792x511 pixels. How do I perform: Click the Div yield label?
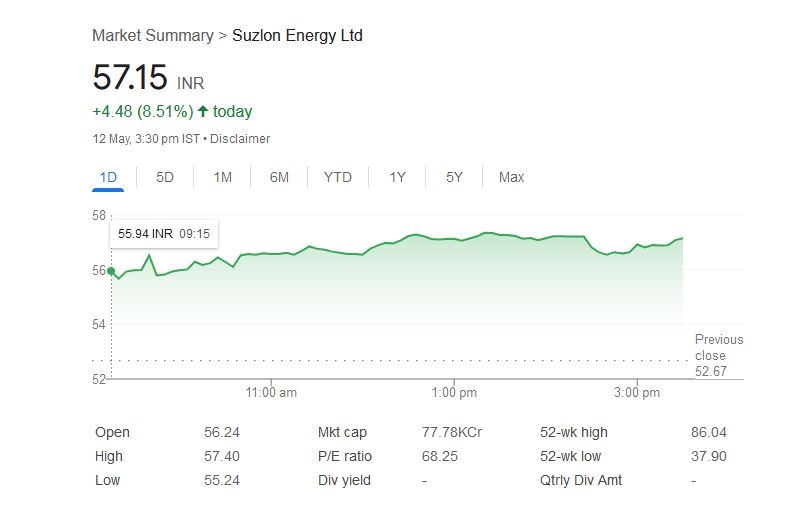[x=344, y=480]
